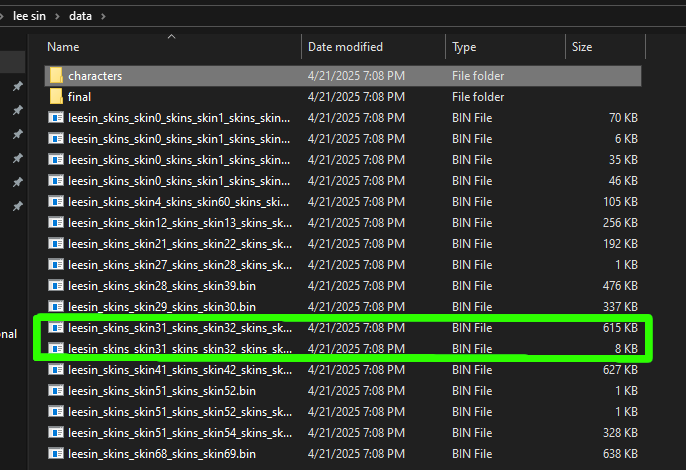Click the file icon of the 615 KB skin31 file

(x=56, y=327)
